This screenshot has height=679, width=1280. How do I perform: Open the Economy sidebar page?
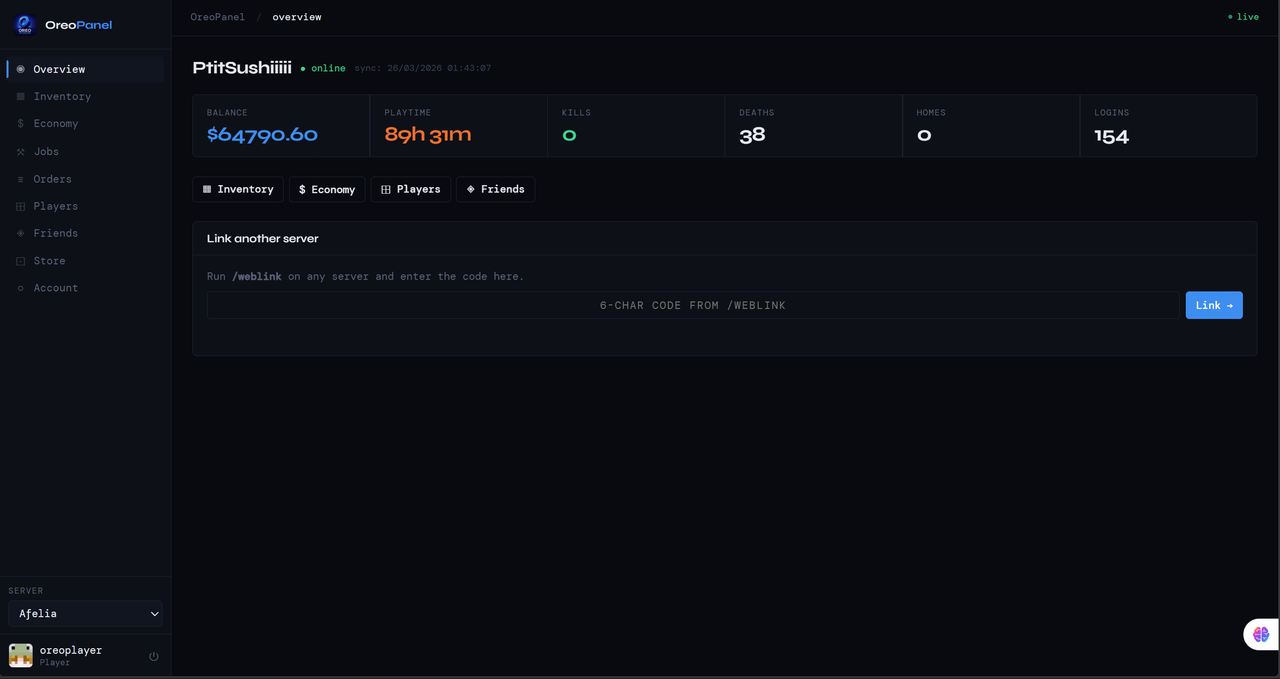[86, 124]
